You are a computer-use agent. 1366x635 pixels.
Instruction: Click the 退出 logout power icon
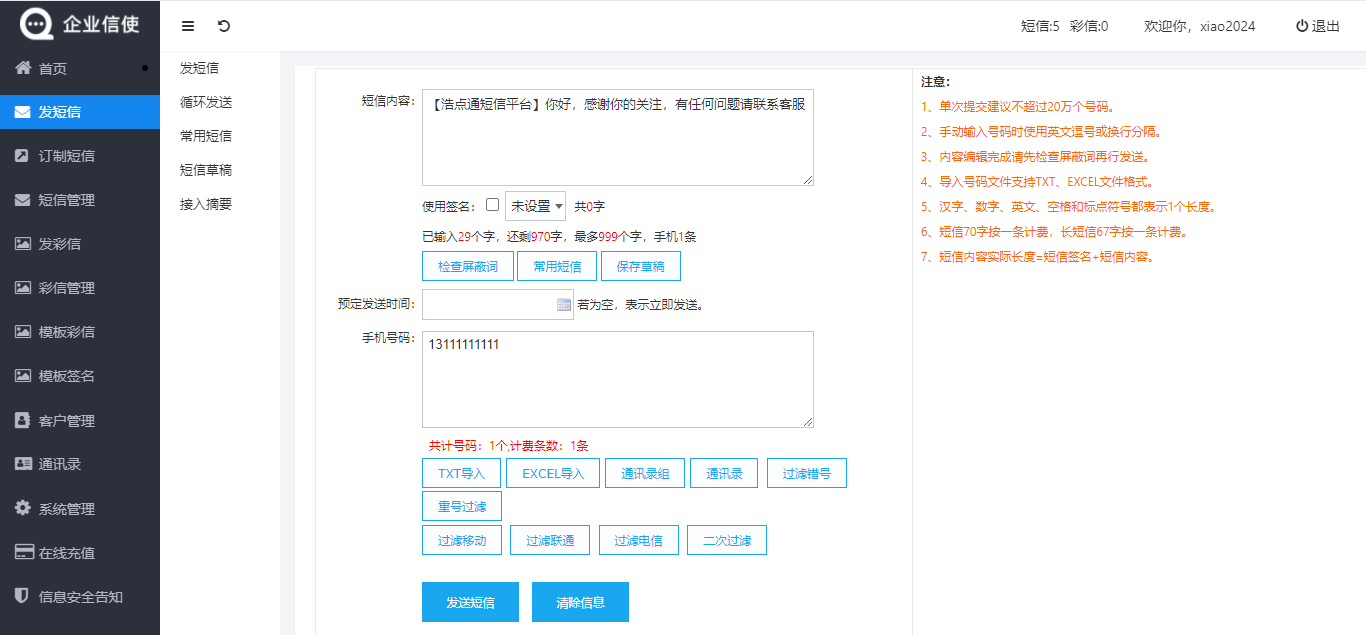1302,26
